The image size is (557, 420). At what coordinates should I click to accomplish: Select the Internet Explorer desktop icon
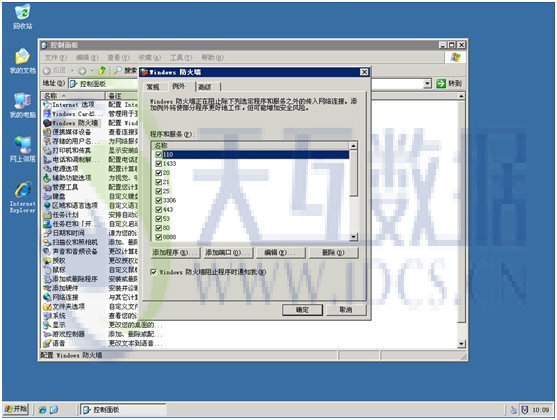tap(22, 197)
